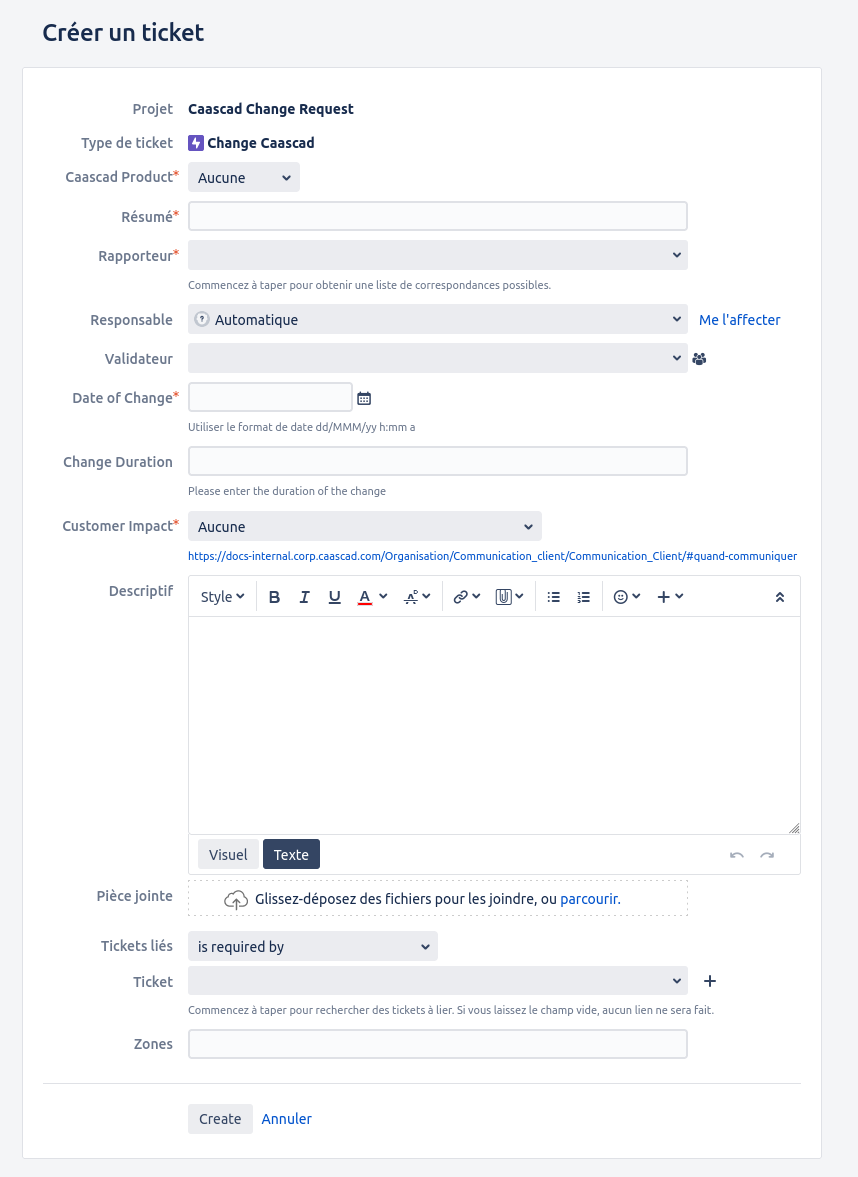The width and height of the screenshot is (858, 1177).
Task: Insert a numbered list
Action: pyautogui.click(x=583, y=597)
